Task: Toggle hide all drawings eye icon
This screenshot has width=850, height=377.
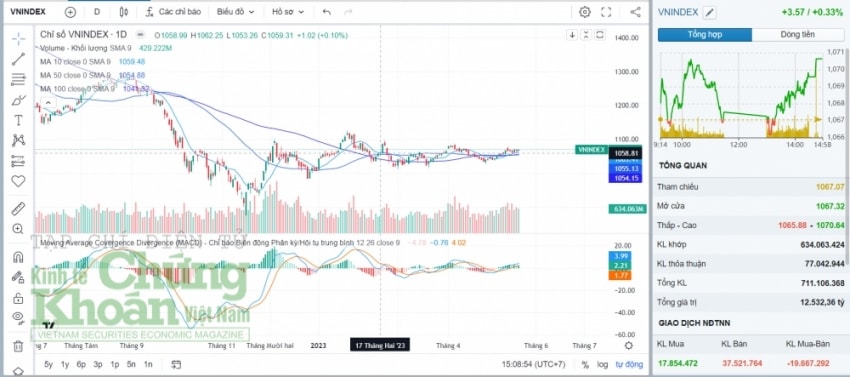Action: 18,317
